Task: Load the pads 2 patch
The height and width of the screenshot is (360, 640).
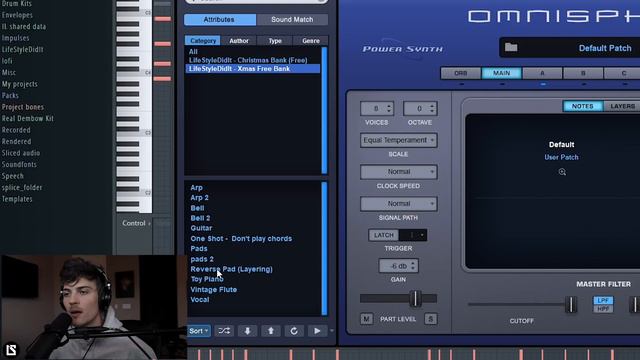Action: (x=202, y=259)
